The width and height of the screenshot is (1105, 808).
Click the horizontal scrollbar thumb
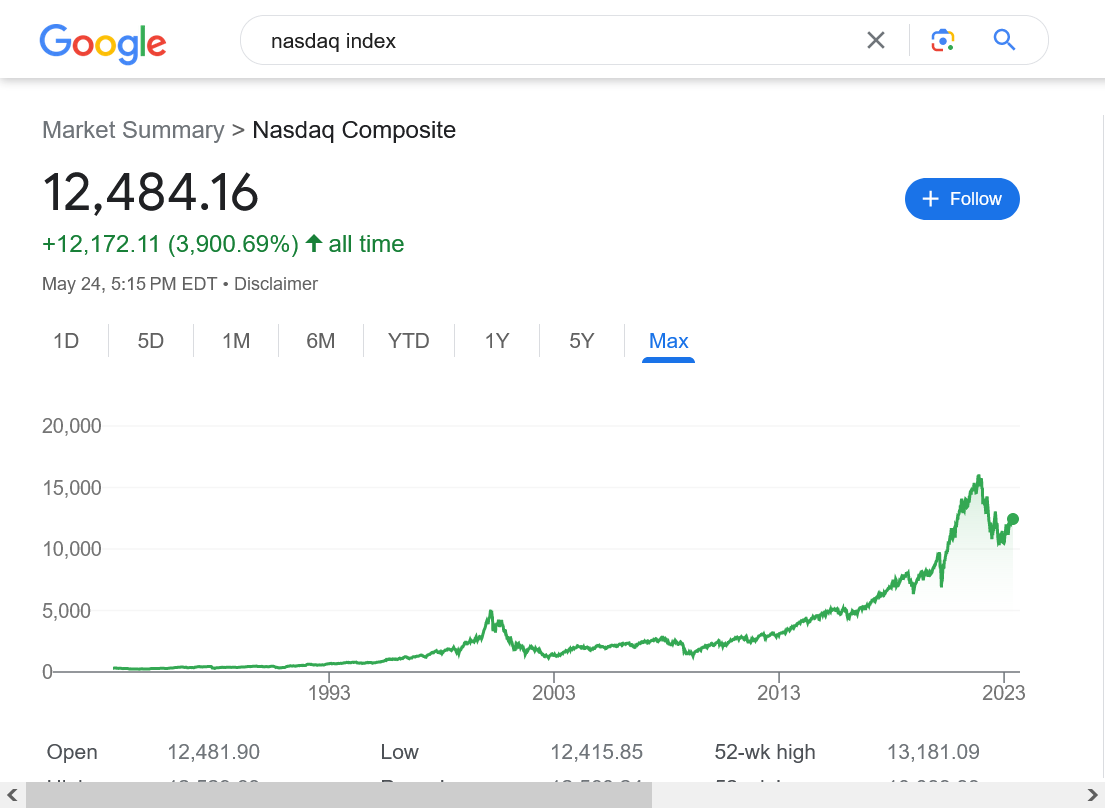coord(339,795)
